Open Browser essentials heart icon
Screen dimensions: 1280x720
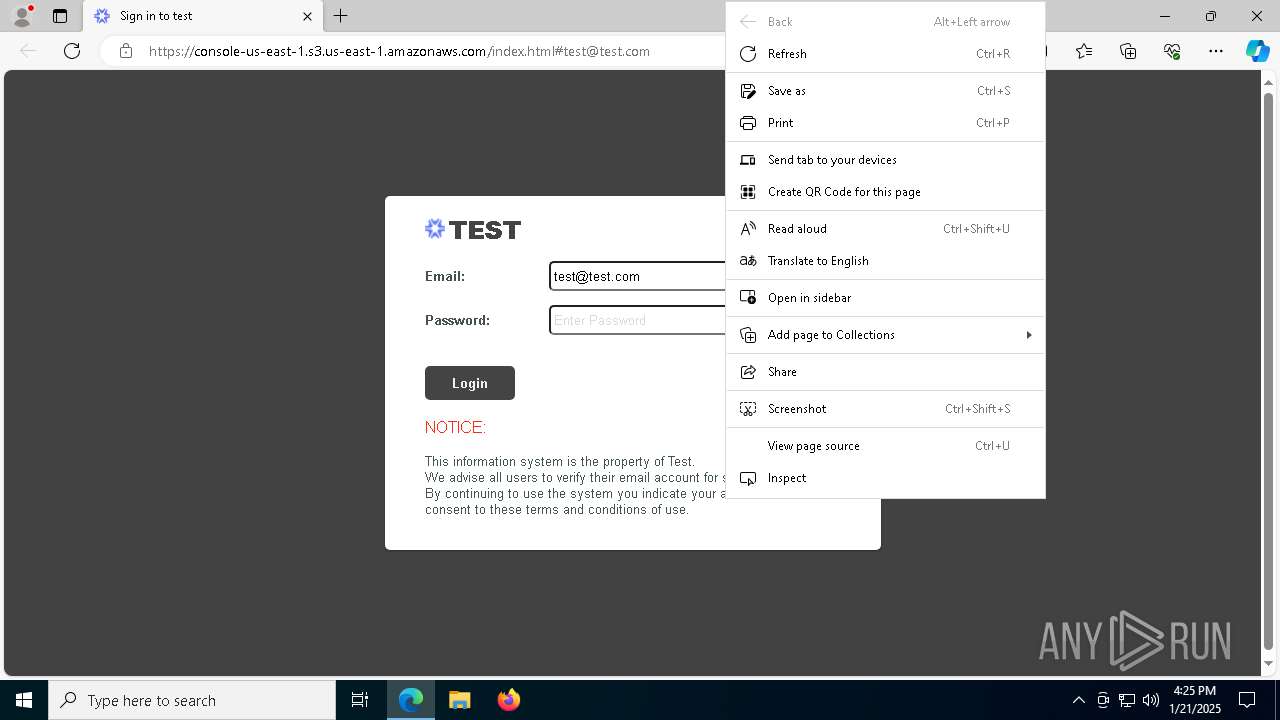point(1172,51)
